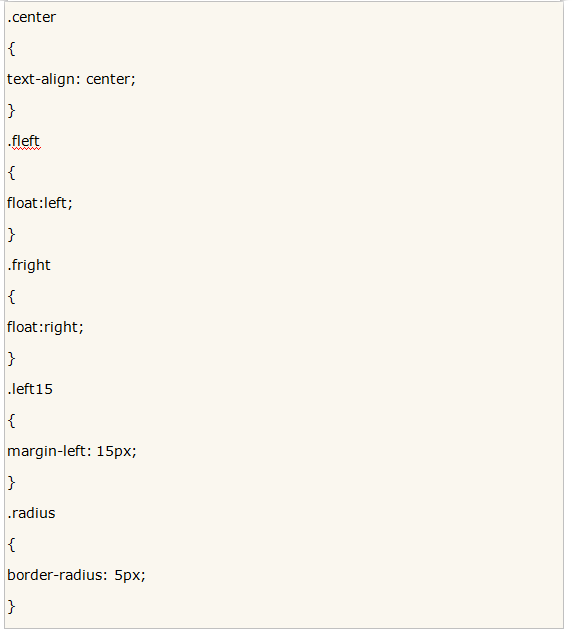Click opening brace below .fleft
The image size is (572, 632).
[12, 173]
